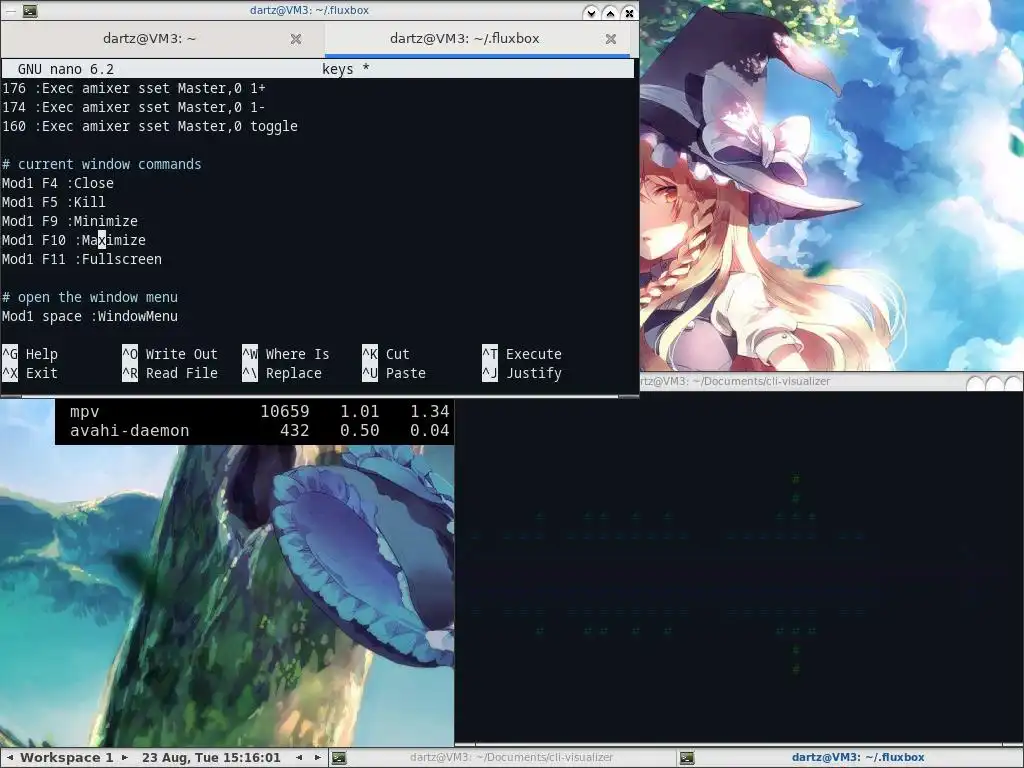Click the '^U Paste' nano shortcut
This screenshot has width=1024, height=768.
pyautogui.click(x=394, y=373)
